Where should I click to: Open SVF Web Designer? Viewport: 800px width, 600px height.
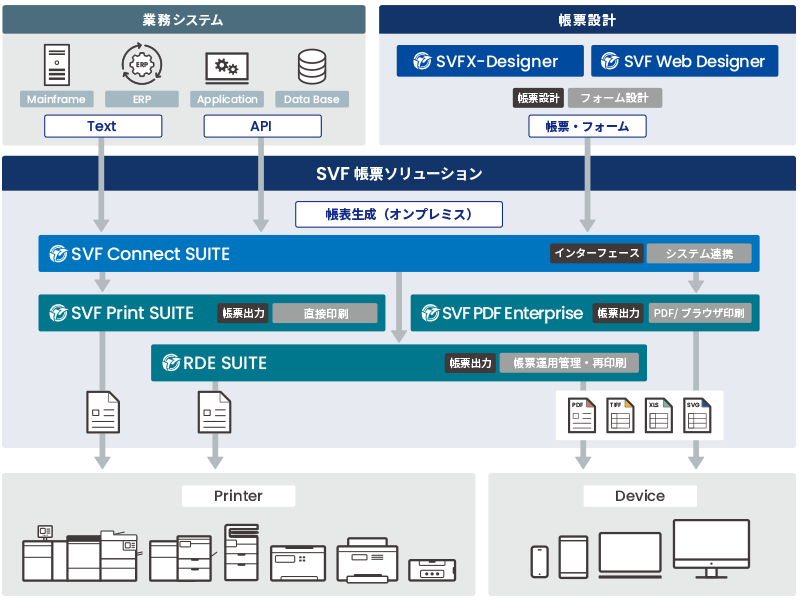point(685,61)
